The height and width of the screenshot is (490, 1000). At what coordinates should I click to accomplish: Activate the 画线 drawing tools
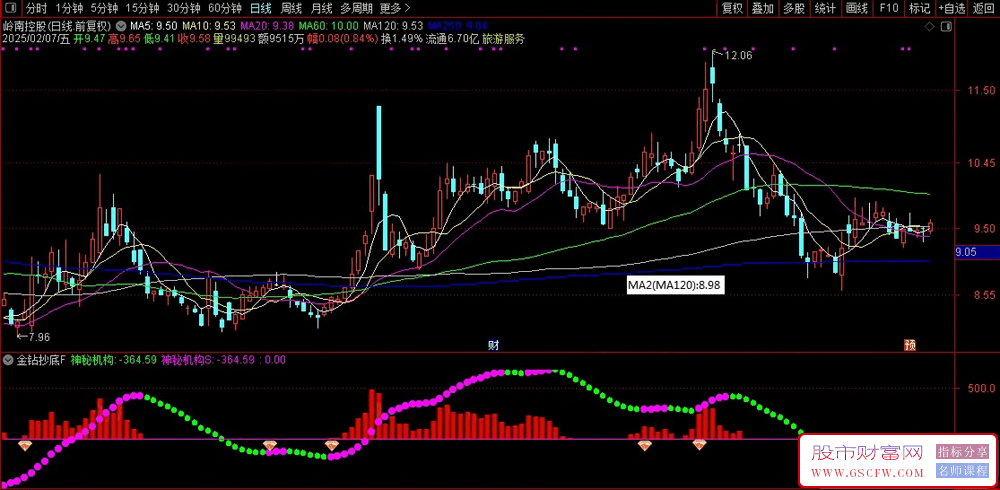pyautogui.click(x=857, y=8)
